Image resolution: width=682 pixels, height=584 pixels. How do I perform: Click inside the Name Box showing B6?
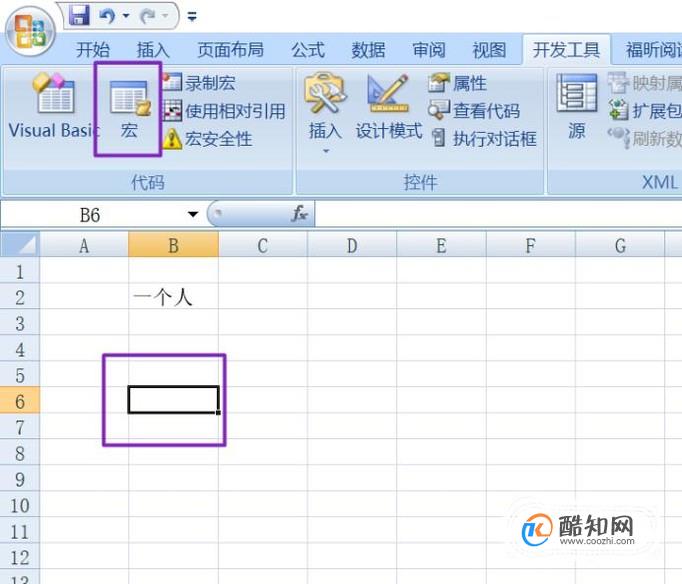pyautogui.click(x=90, y=215)
